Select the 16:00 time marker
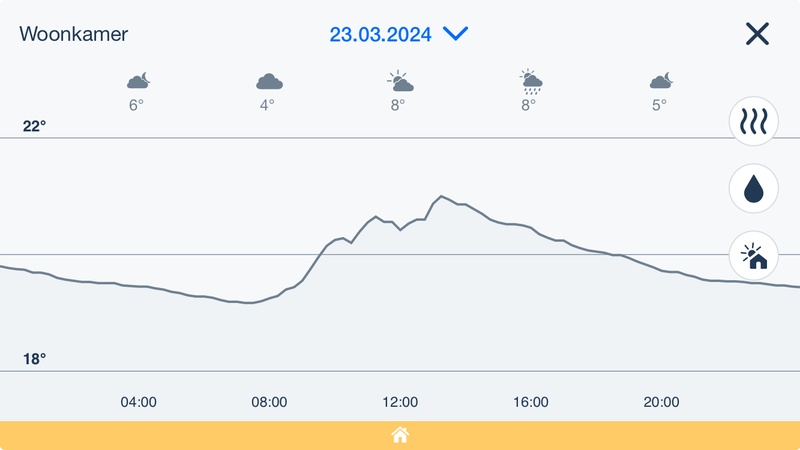This screenshot has width=800, height=450. coord(531,402)
